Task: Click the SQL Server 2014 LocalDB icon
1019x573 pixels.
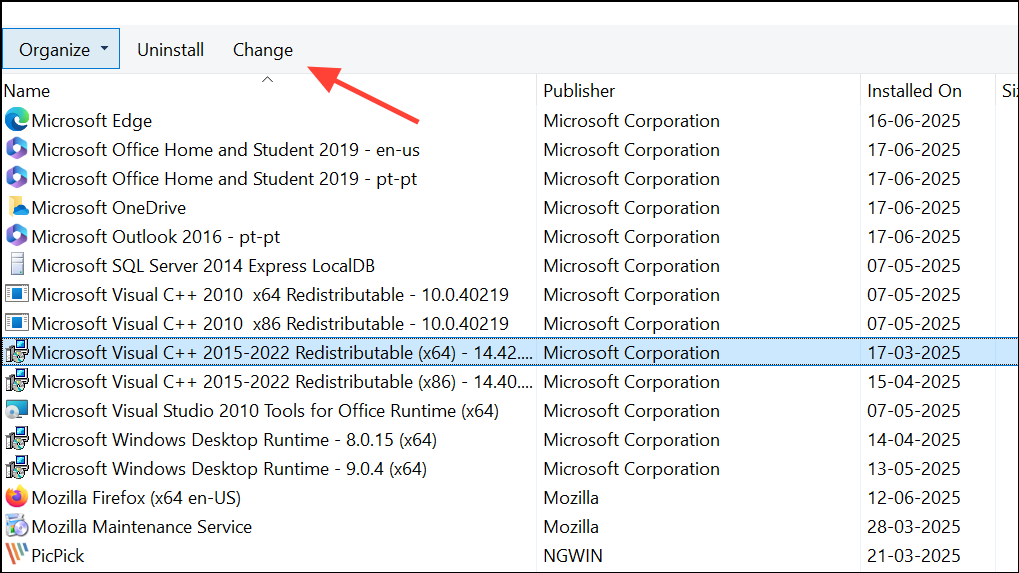Action: coord(17,265)
